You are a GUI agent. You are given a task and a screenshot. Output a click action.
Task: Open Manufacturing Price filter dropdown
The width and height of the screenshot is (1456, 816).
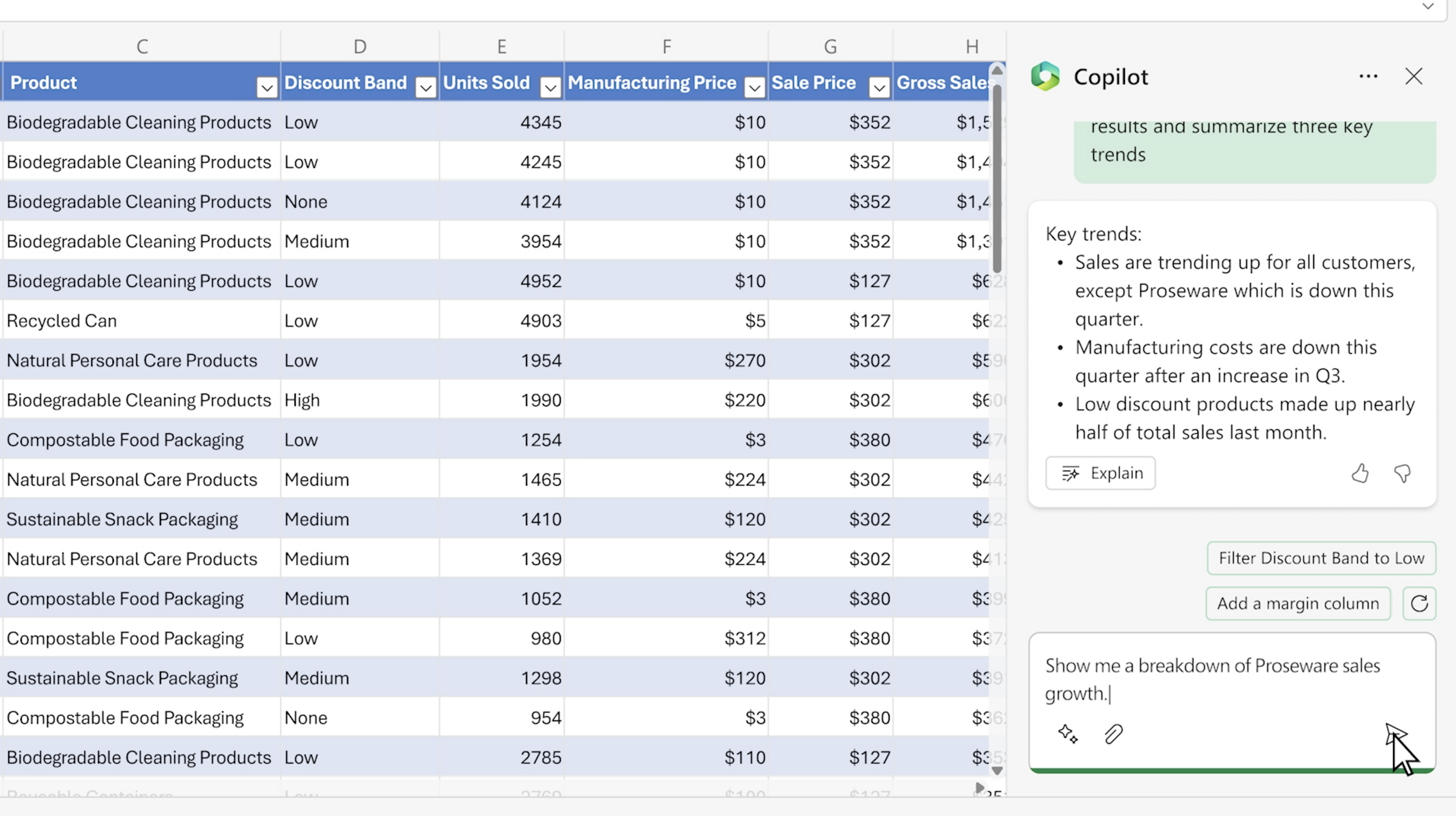click(x=754, y=87)
